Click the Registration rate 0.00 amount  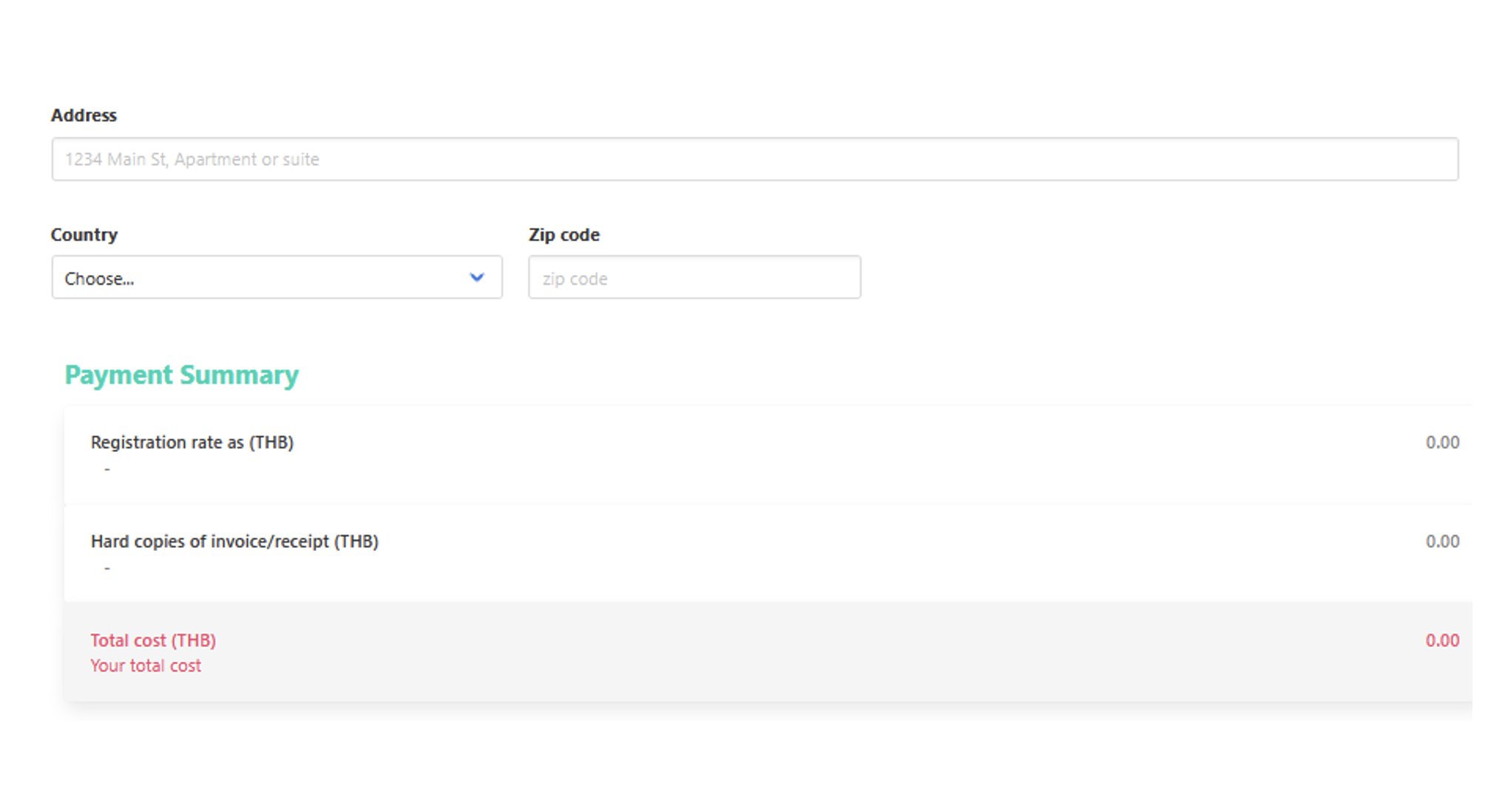pos(1441,442)
